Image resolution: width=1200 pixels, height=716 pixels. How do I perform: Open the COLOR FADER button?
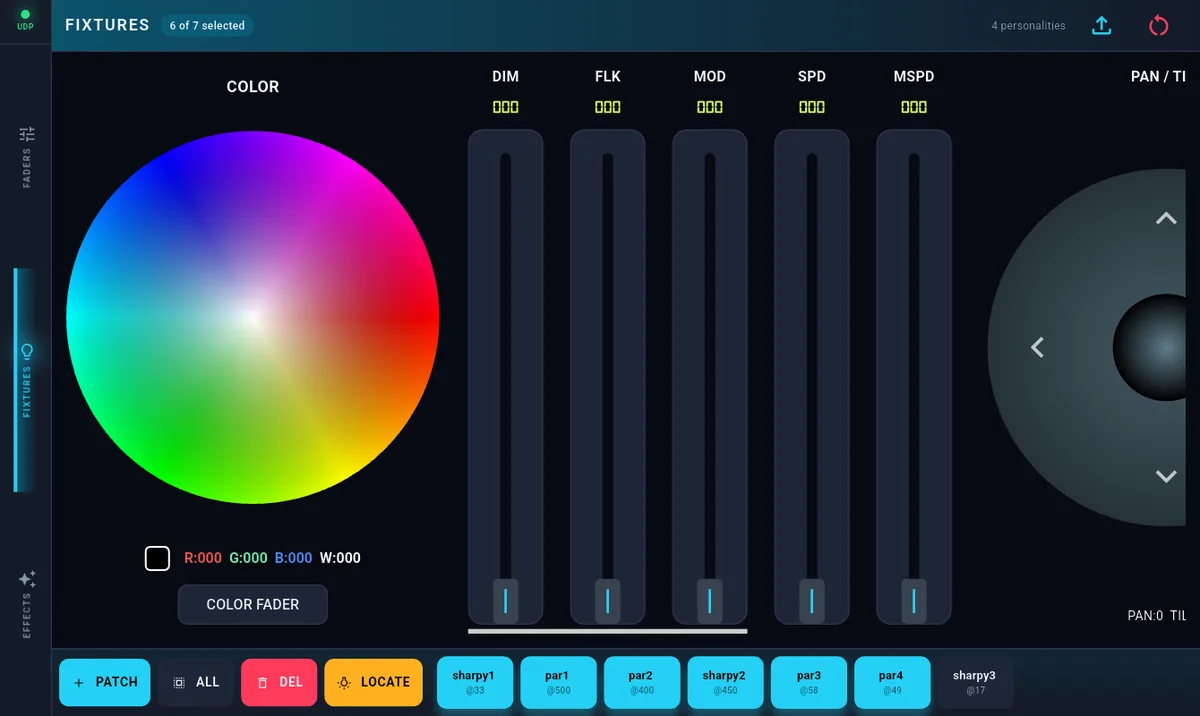pos(253,604)
